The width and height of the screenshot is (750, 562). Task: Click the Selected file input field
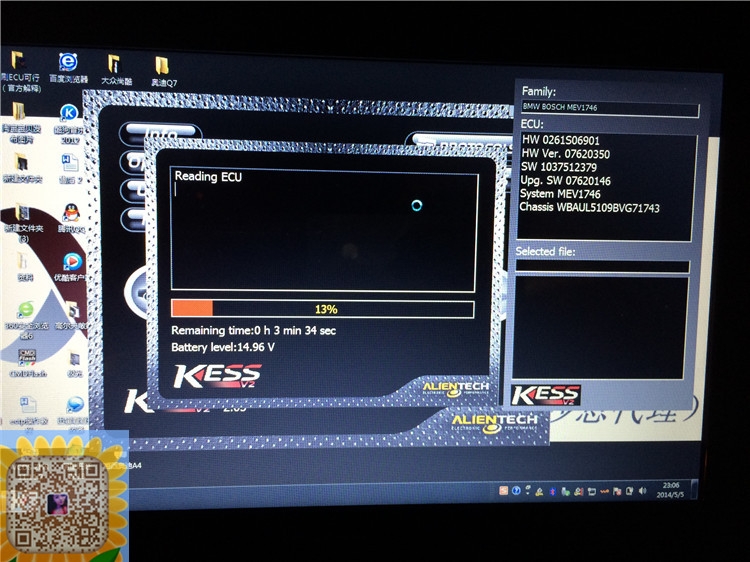pos(603,266)
